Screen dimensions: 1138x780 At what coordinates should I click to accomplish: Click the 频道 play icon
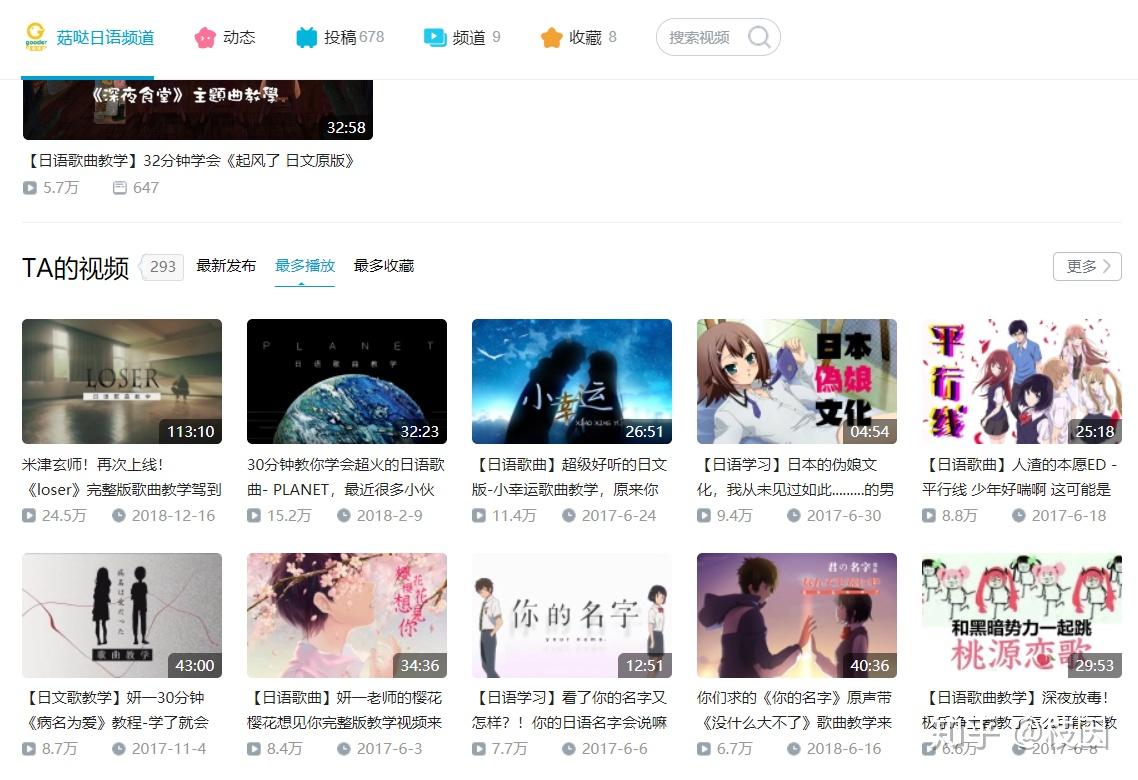(x=435, y=38)
